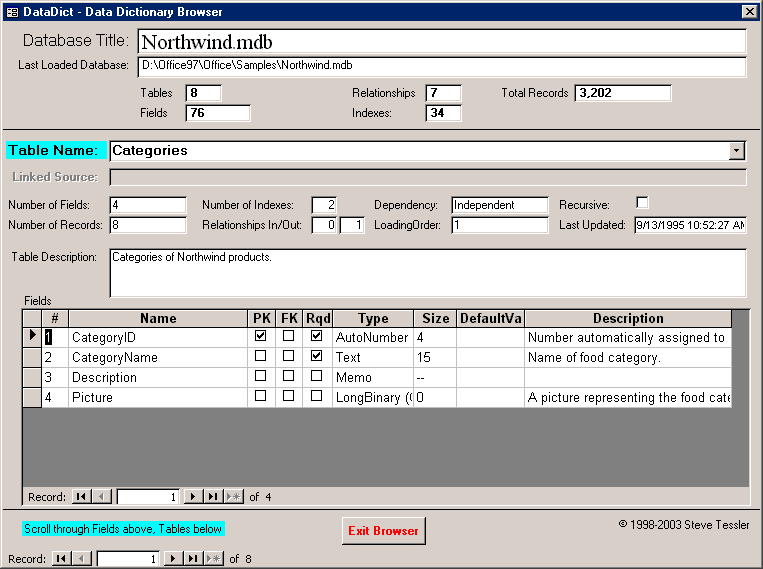
Task: Toggle FK checkbox for CategoryID
Action: click(289, 335)
